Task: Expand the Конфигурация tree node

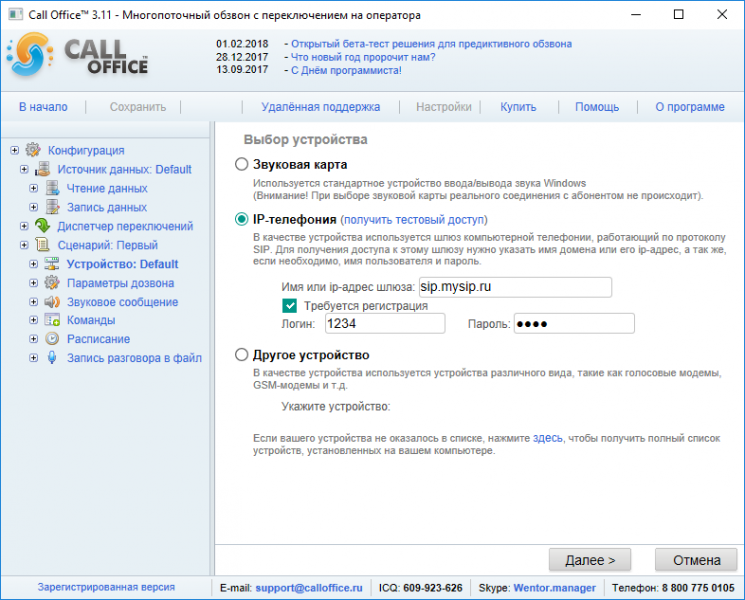Action: pos(14,150)
